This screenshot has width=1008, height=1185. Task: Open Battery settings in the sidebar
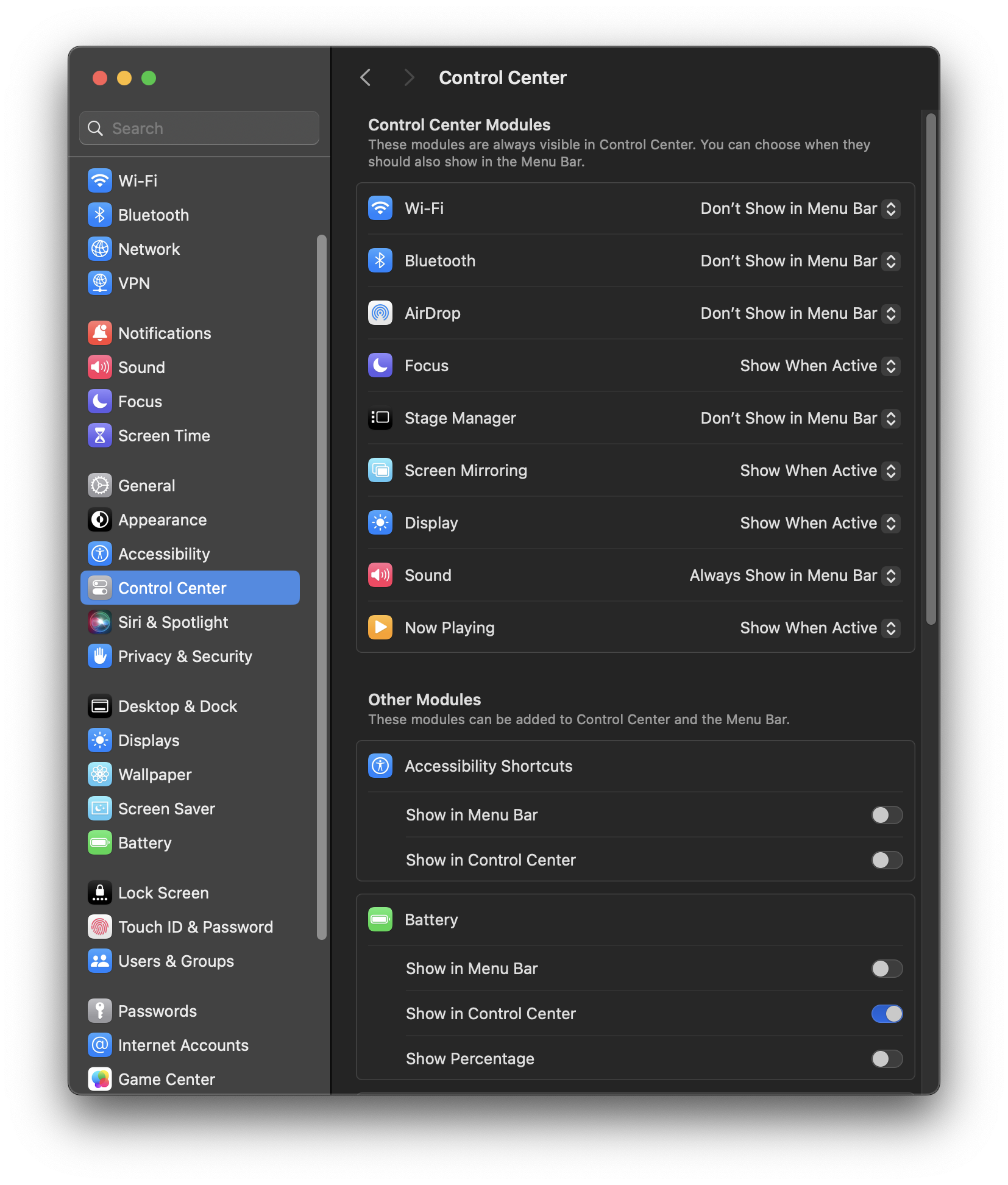[190, 842]
